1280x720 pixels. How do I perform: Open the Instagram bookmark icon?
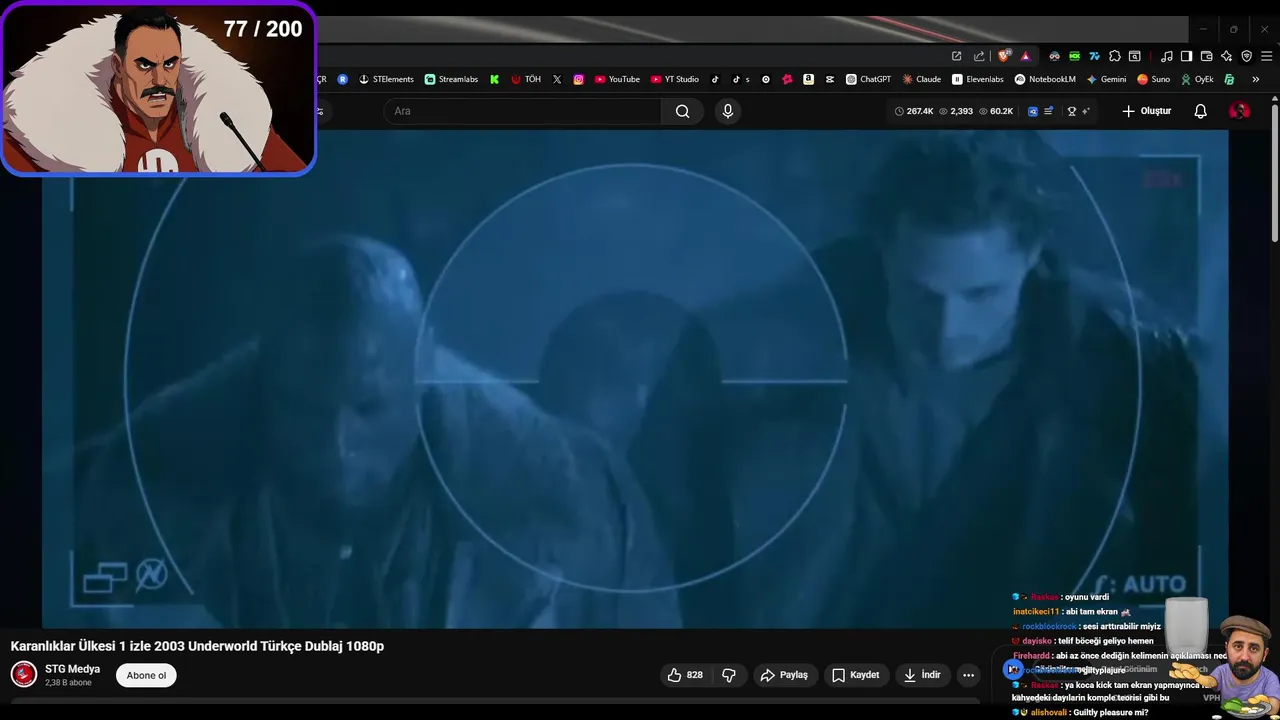tap(578, 79)
